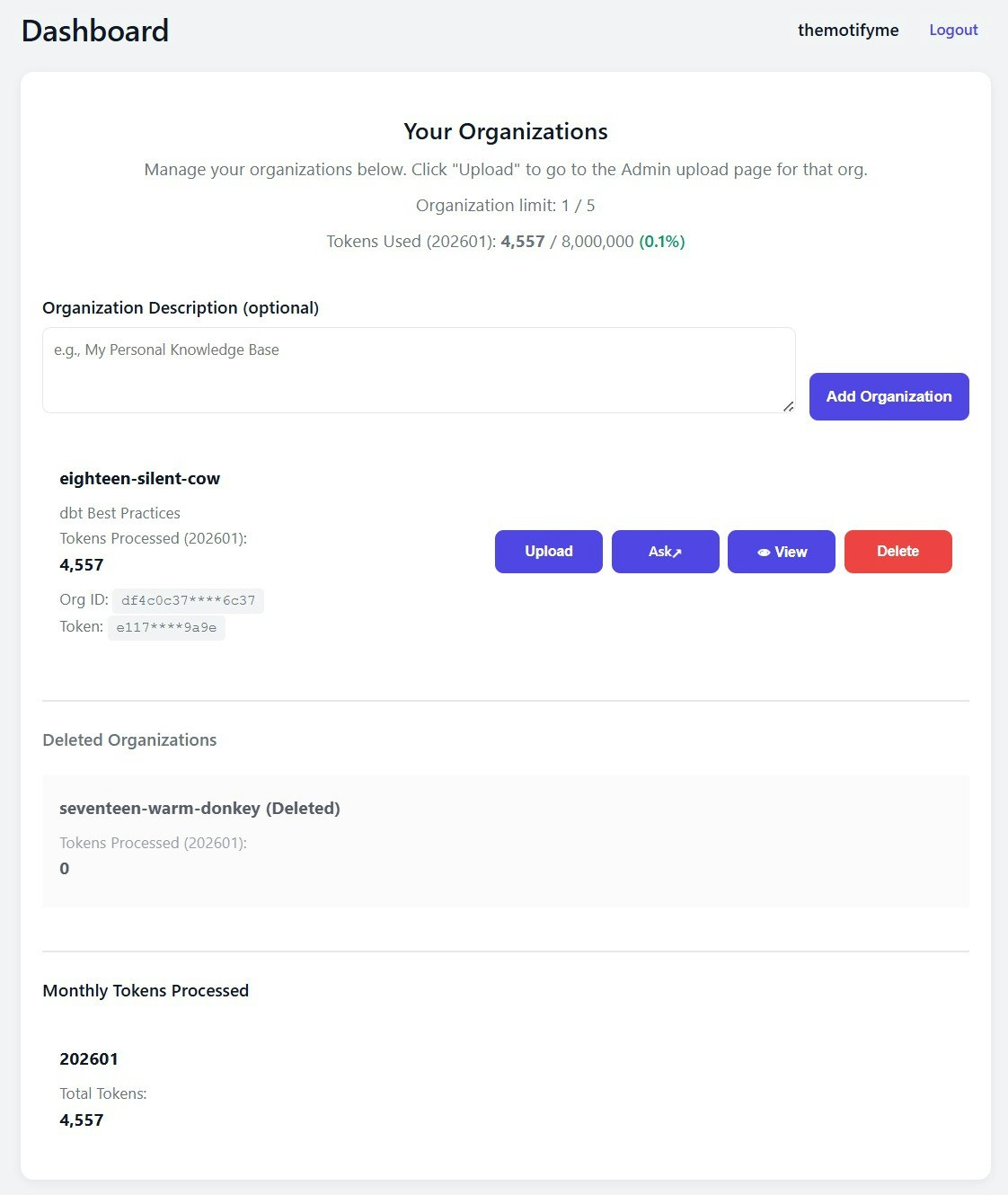Click the 202601 monthly tokens entry
Screen dimensions: 1008x1195
coord(89,1058)
